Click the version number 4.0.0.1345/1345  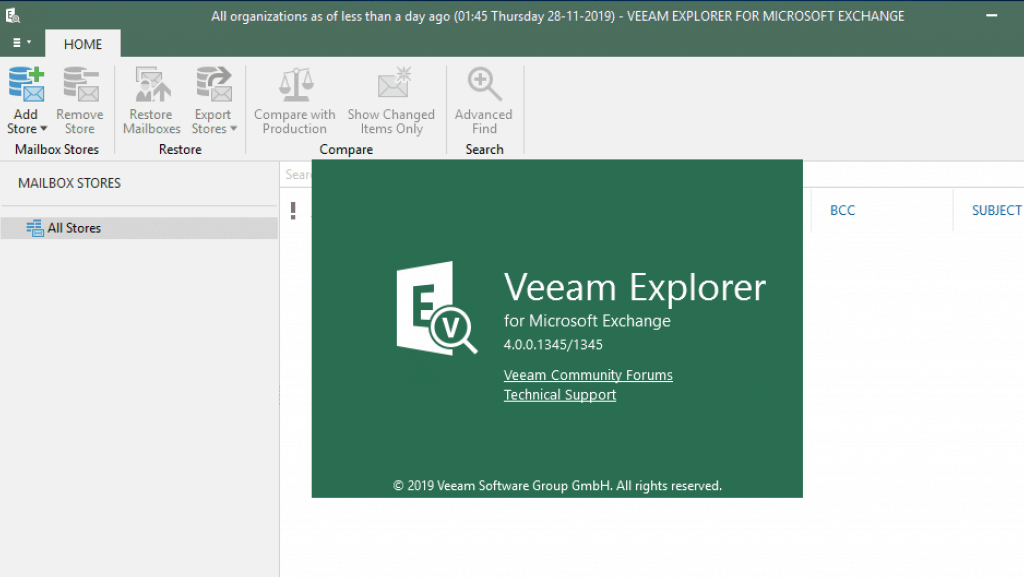(552, 345)
